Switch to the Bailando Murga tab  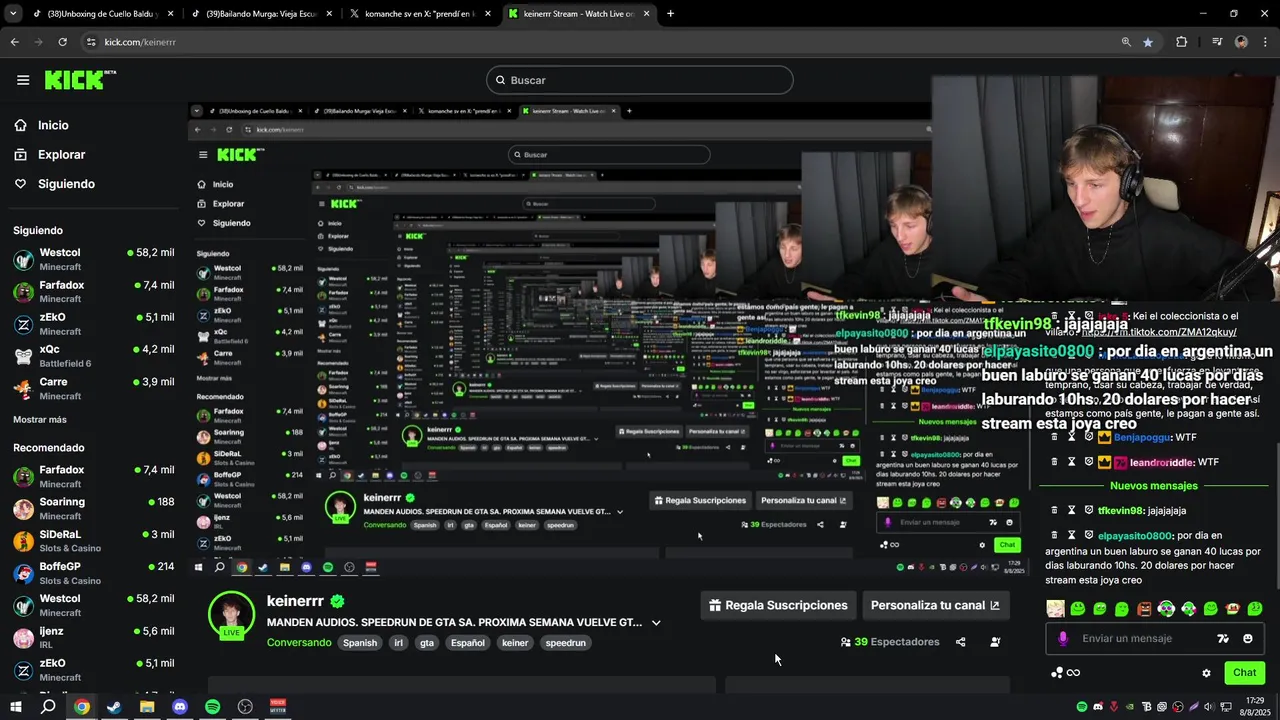260,14
